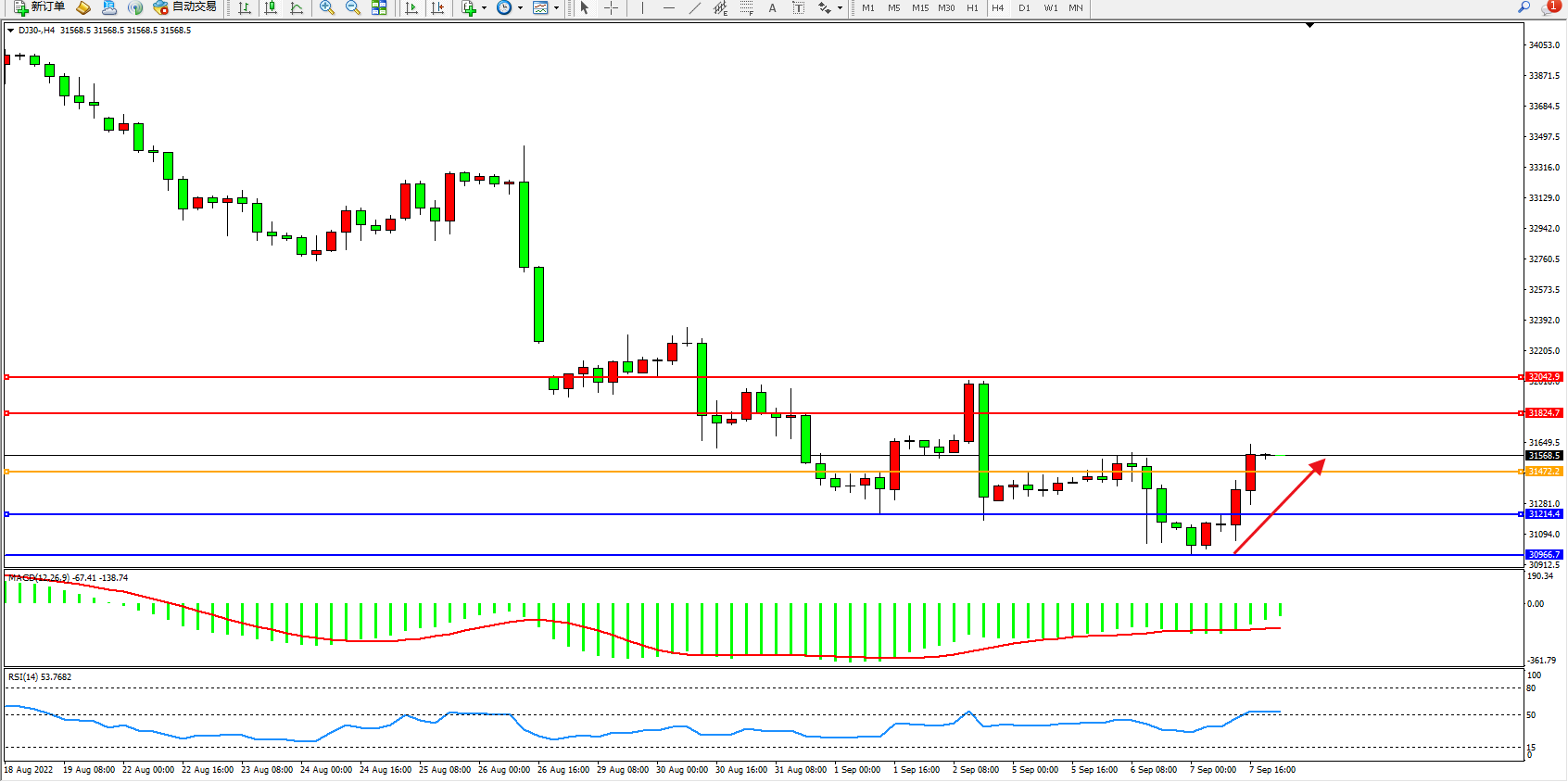Switch to D1 timeframe
Screen dimensions: 1568x782
tap(1024, 7)
